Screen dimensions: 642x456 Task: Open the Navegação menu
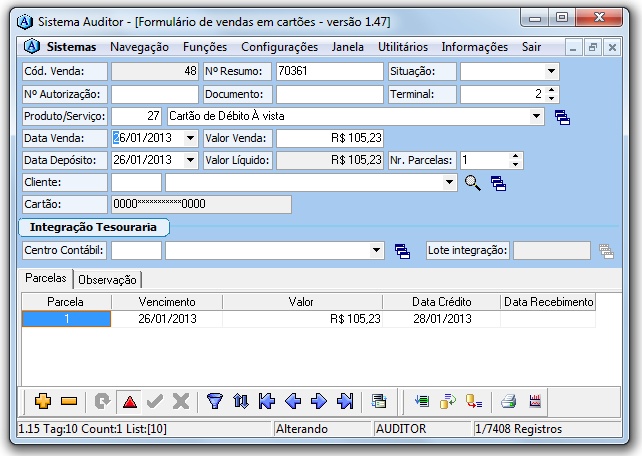pyautogui.click(x=139, y=47)
